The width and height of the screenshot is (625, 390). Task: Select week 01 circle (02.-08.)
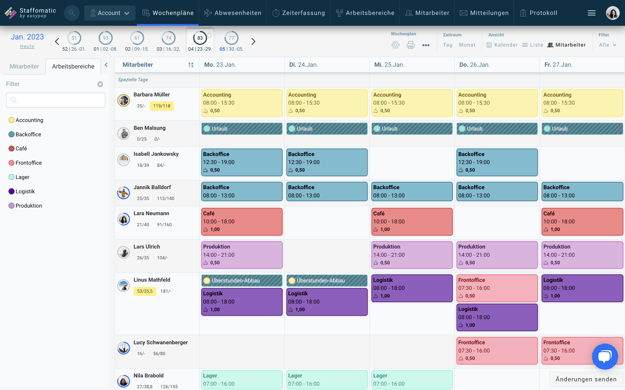coord(105,38)
